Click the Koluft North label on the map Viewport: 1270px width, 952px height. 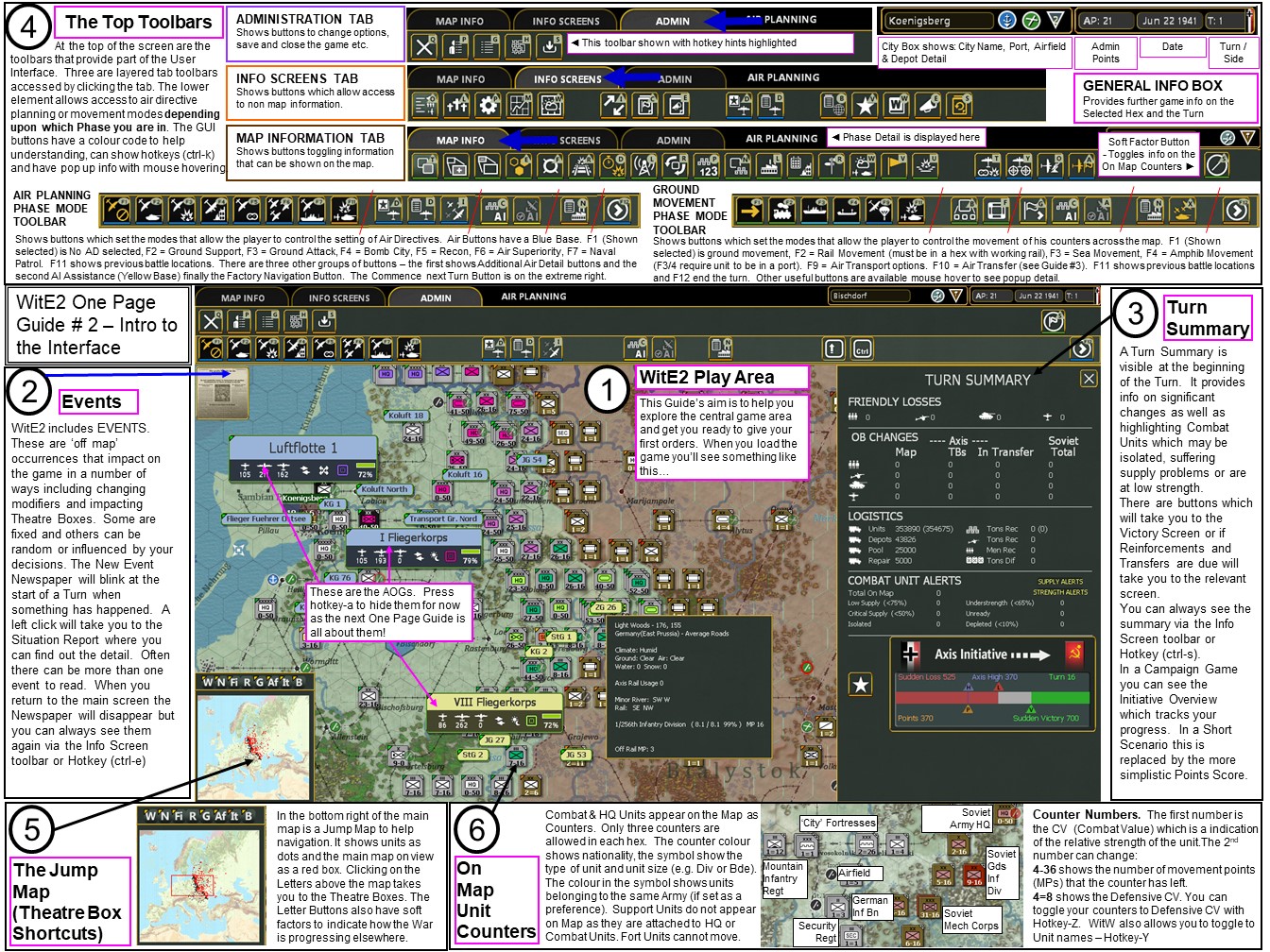(x=386, y=489)
